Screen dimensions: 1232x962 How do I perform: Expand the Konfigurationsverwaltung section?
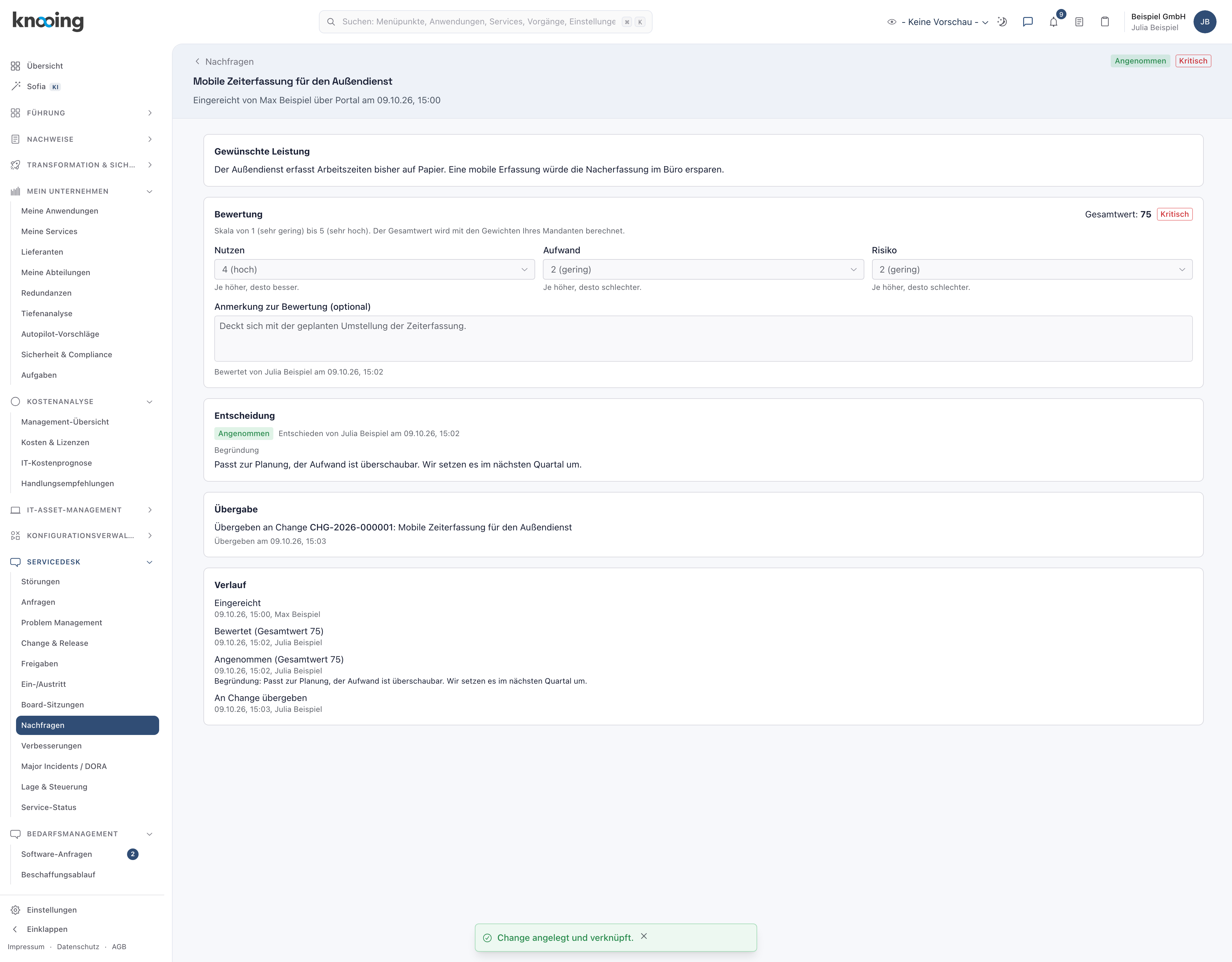tap(82, 536)
